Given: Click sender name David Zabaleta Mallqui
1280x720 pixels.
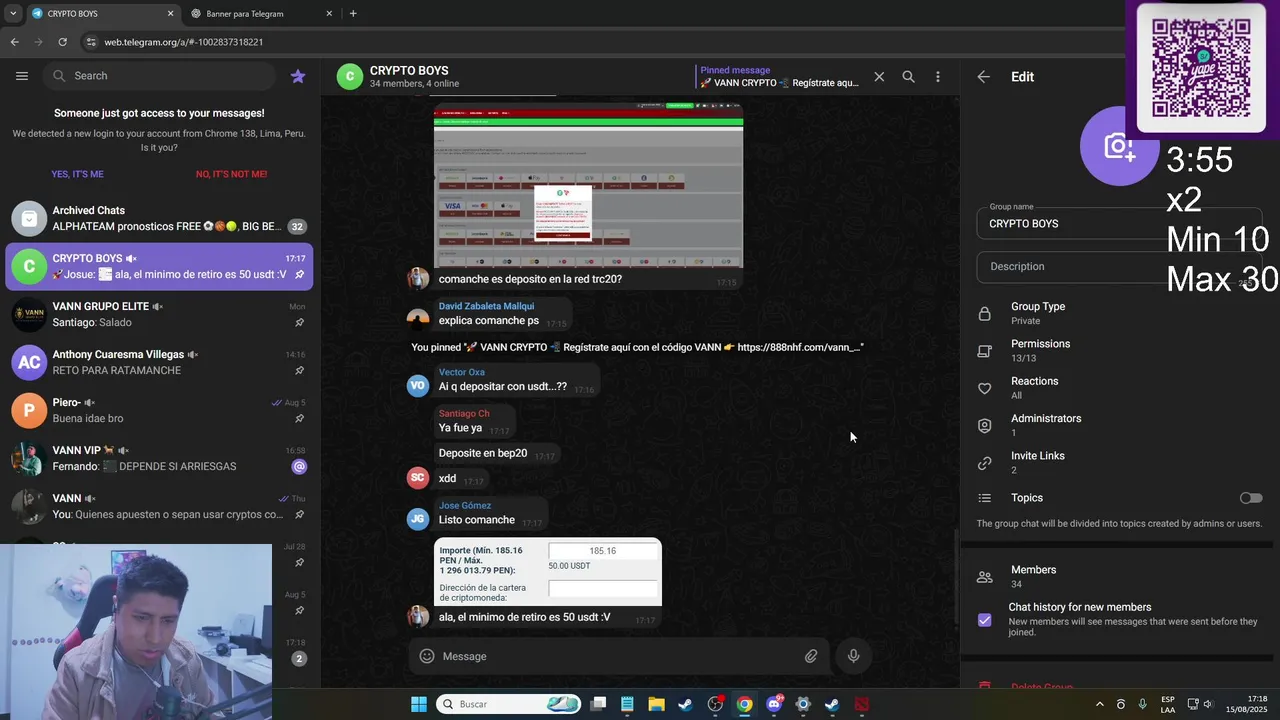Looking at the screenshot, I should click(486, 306).
